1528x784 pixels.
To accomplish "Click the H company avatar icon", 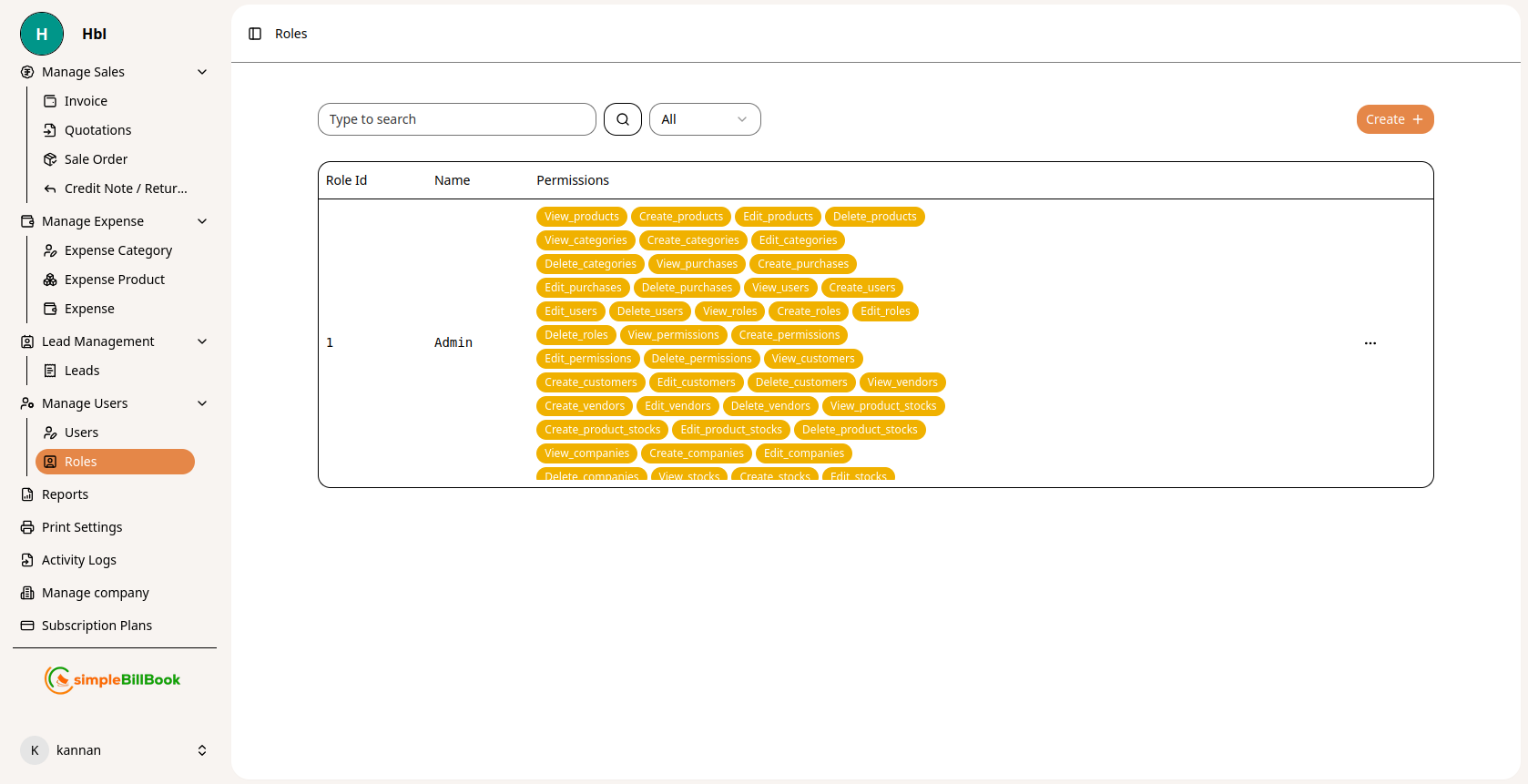I will click(42, 34).
